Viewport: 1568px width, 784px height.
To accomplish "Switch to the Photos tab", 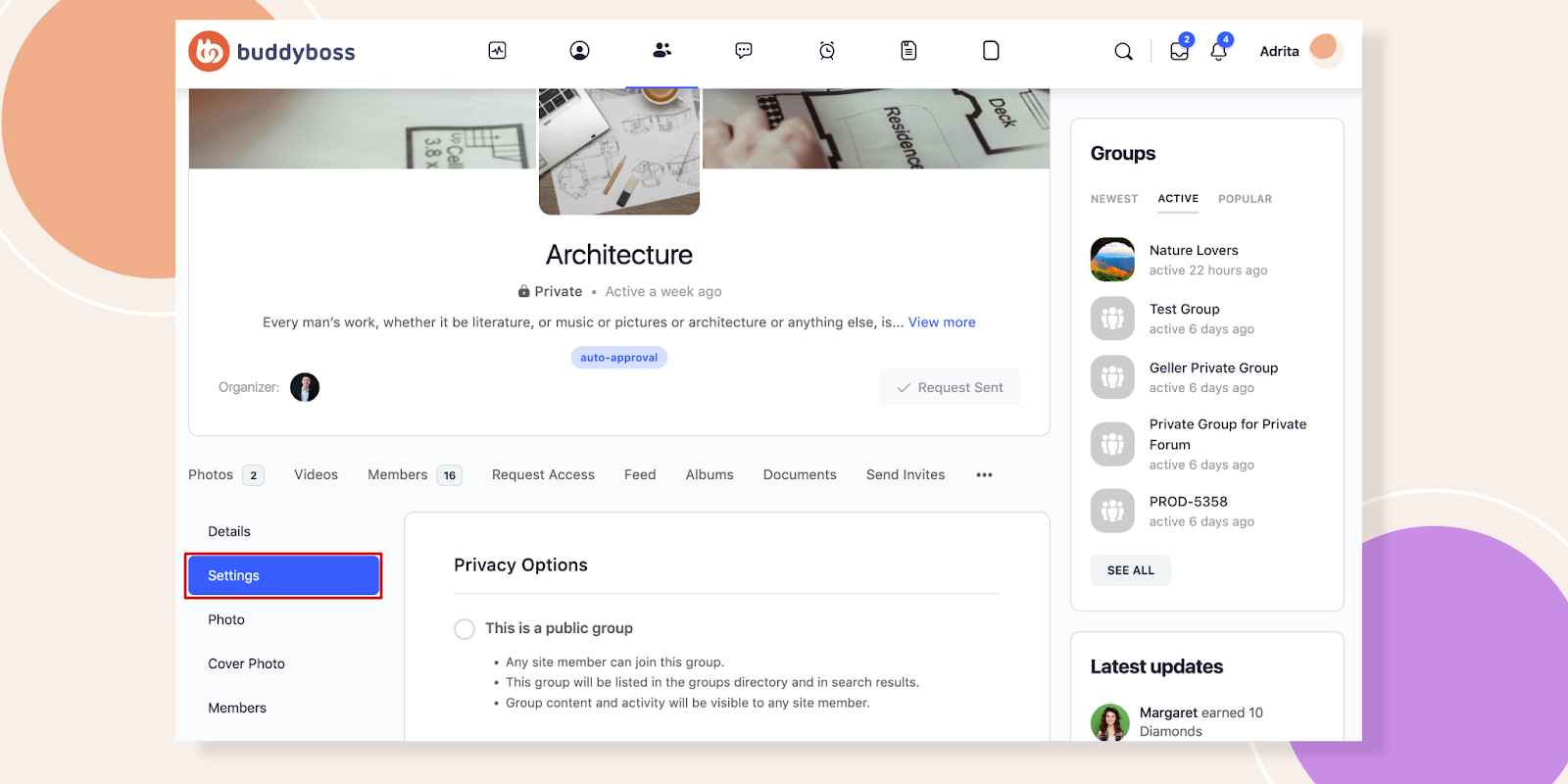I will 226,475.
